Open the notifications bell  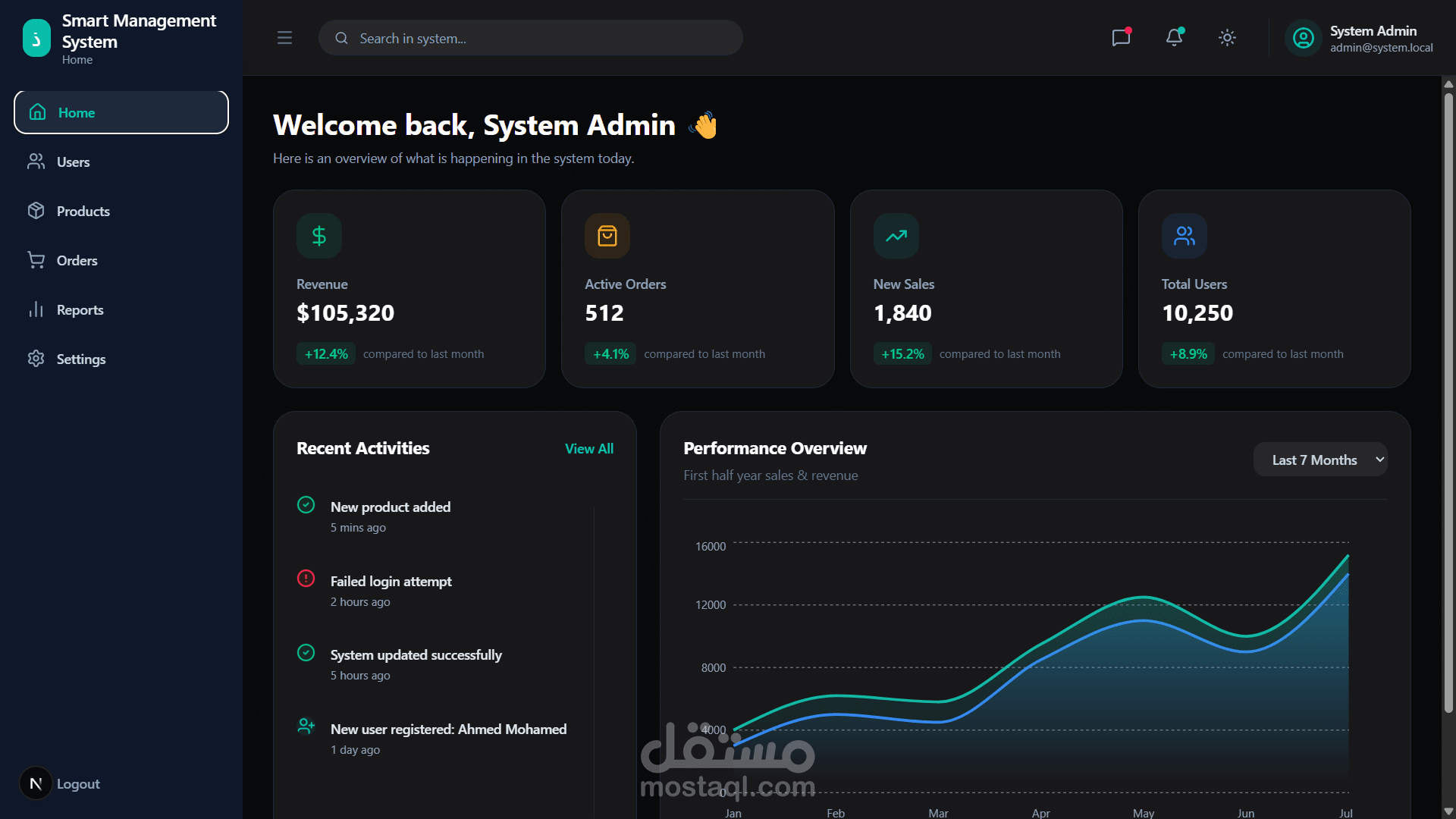coord(1174,37)
